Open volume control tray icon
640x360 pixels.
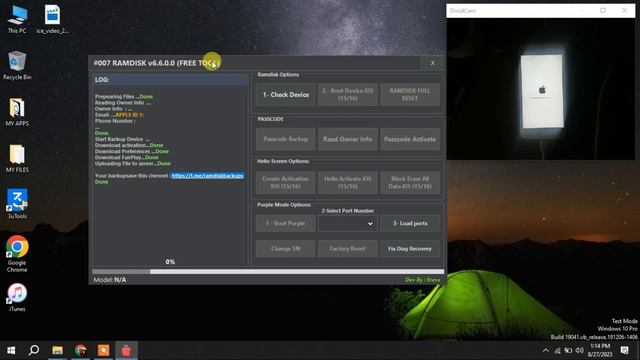580,351
